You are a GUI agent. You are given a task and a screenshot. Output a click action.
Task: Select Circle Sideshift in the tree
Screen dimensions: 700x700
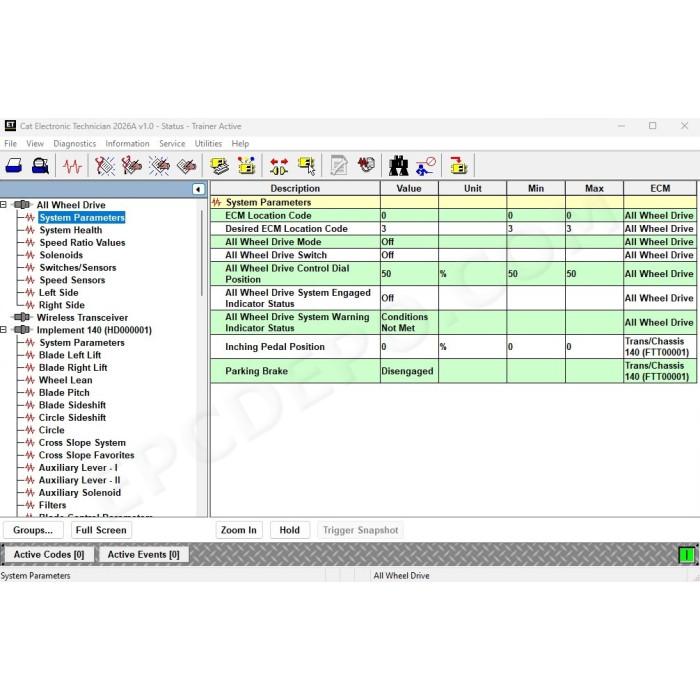(x=72, y=417)
